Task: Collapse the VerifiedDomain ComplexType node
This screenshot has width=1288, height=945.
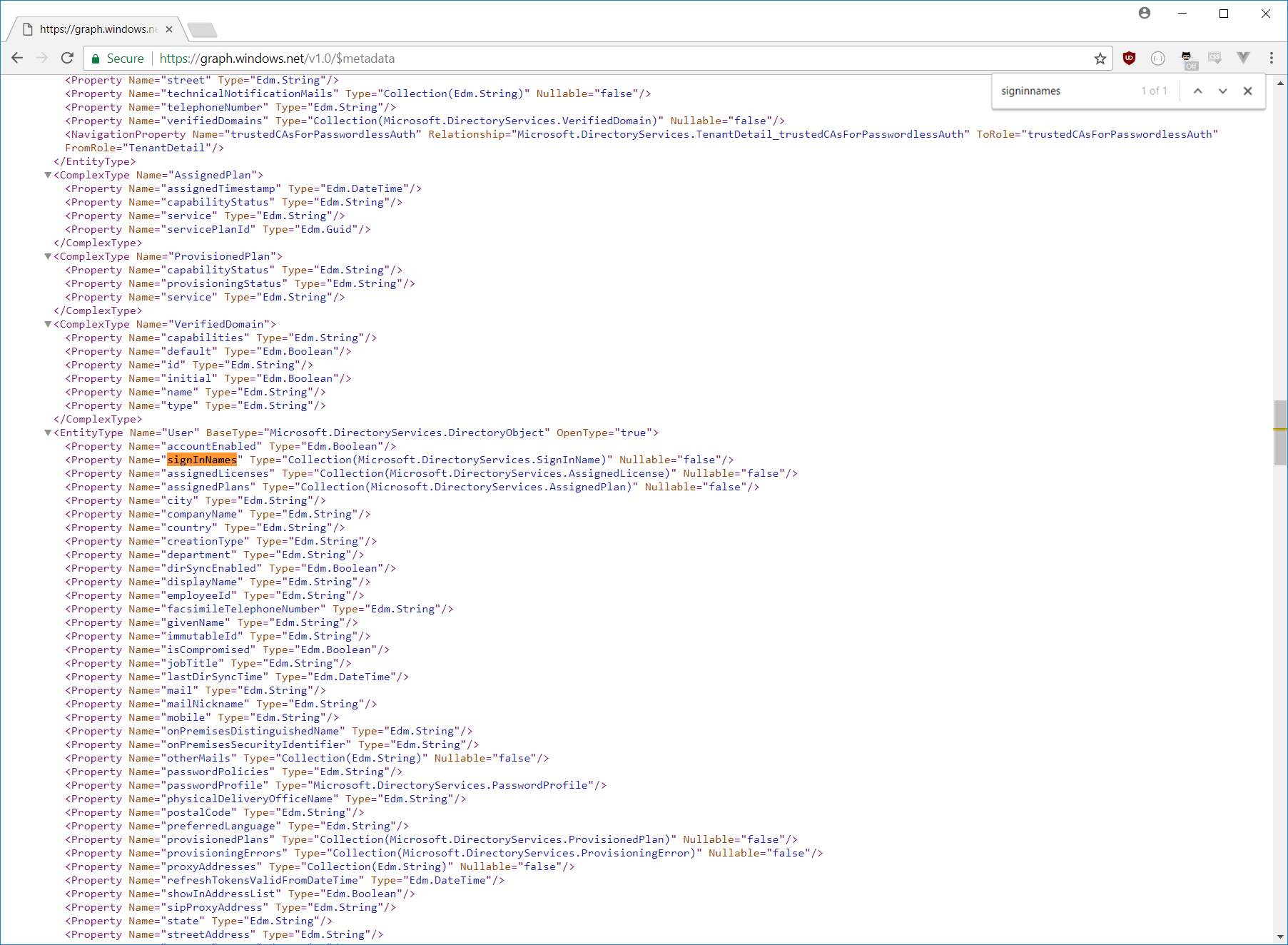Action: click(x=47, y=324)
